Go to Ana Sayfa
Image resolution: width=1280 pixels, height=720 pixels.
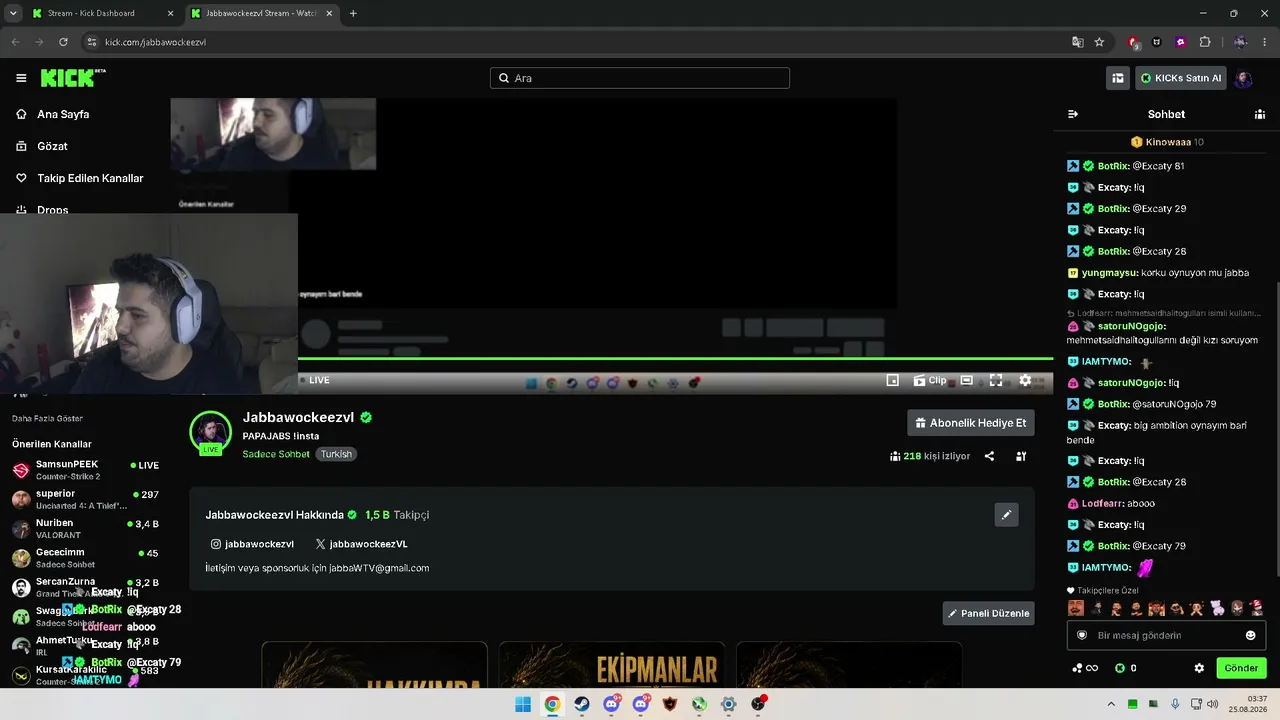53,114
